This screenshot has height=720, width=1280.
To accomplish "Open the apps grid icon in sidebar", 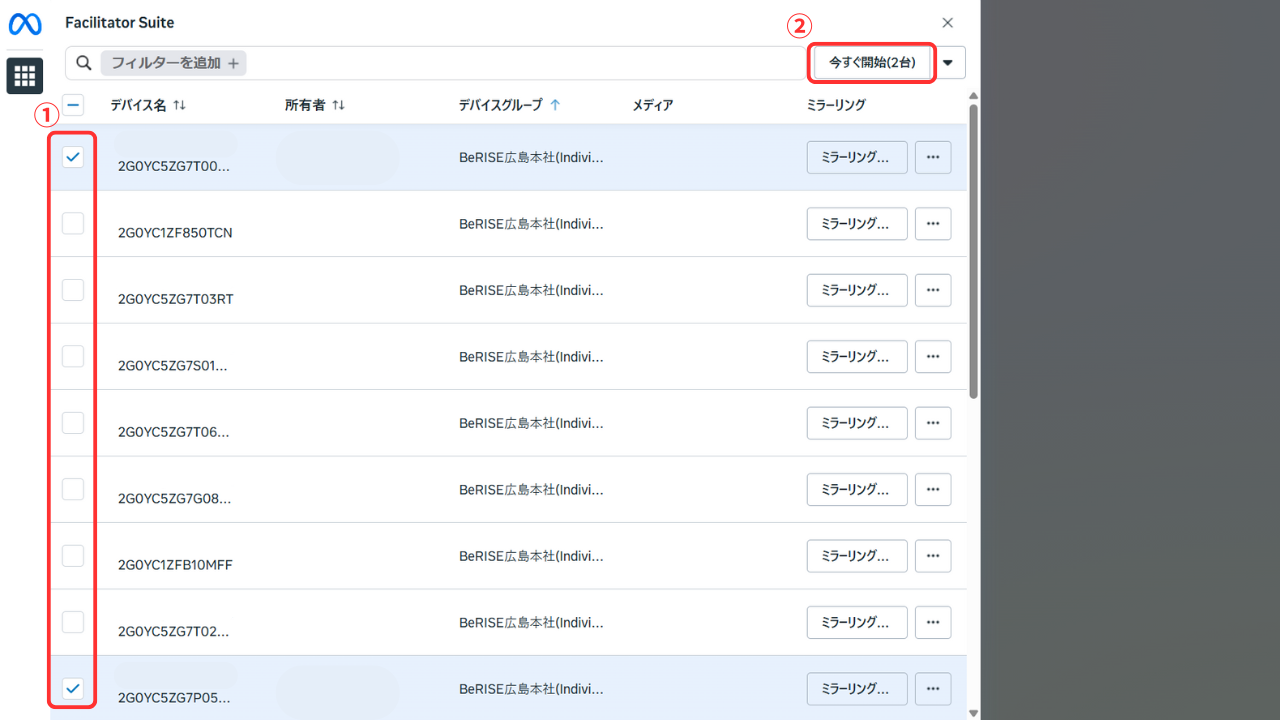I will (x=25, y=76).
